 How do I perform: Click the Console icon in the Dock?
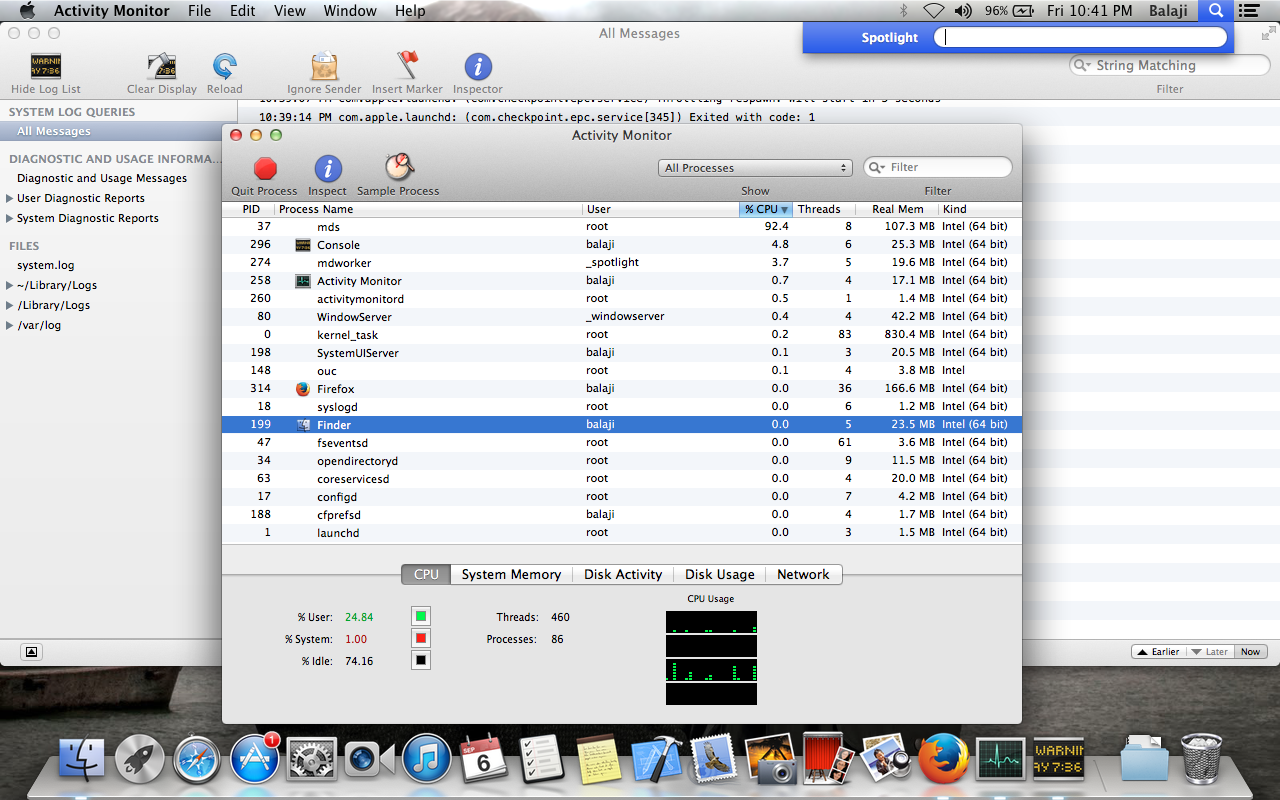click(x=1058, y=760)
